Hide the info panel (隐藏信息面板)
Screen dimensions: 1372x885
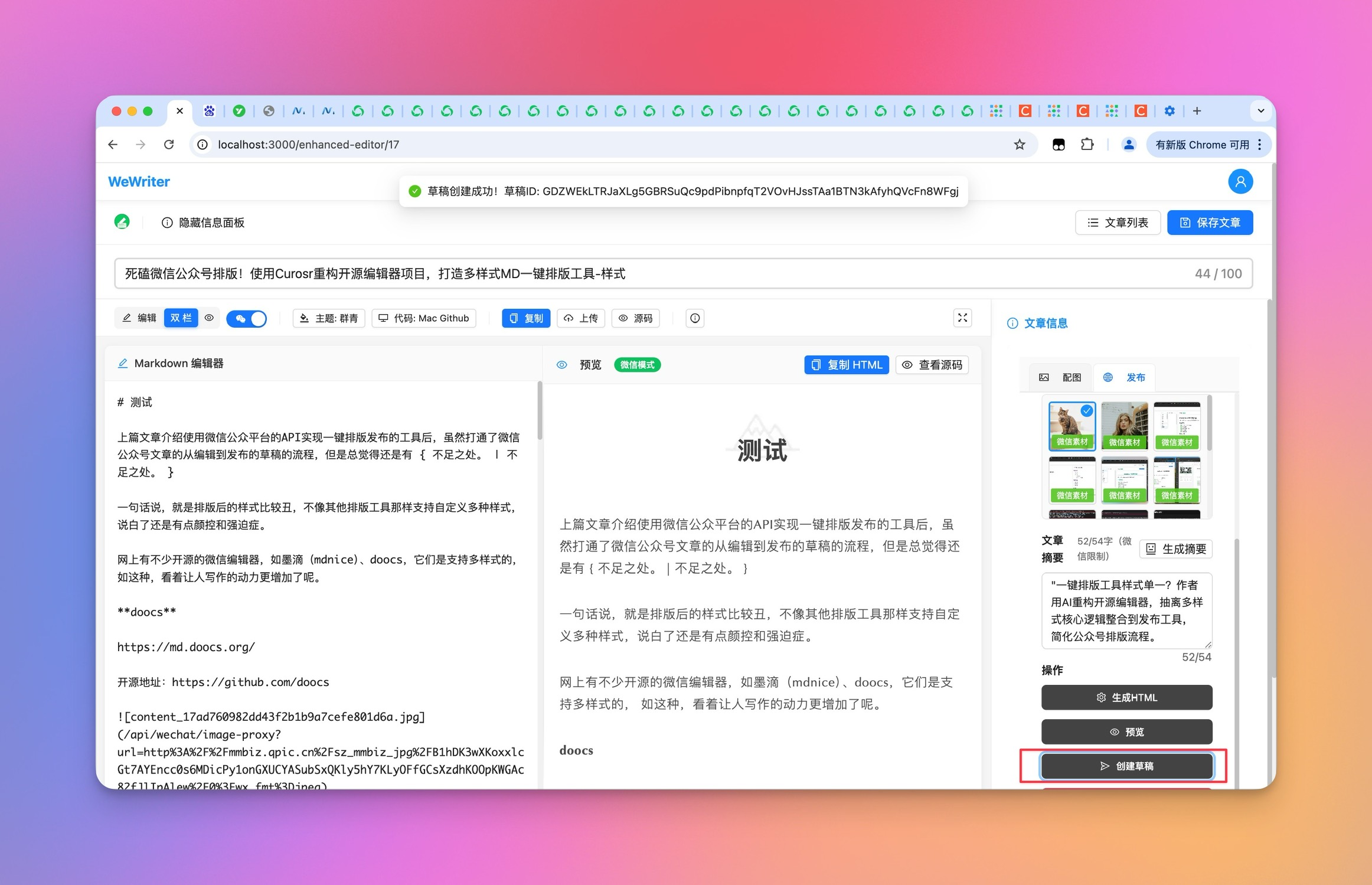click(x=203, y=223)
